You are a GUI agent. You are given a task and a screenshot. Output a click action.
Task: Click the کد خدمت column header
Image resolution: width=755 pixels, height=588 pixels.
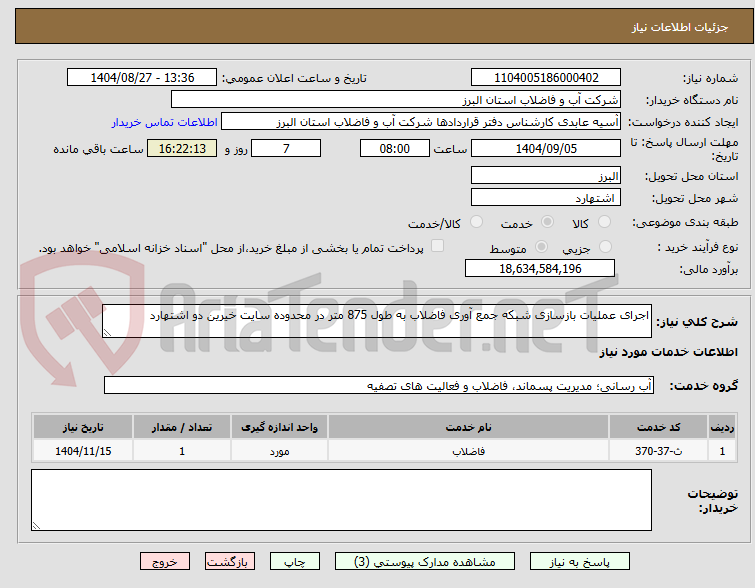(658, 427)
